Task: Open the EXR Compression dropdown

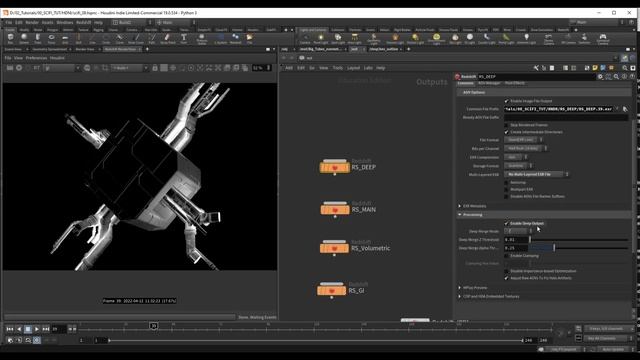Action: click(x=516, y=157)
